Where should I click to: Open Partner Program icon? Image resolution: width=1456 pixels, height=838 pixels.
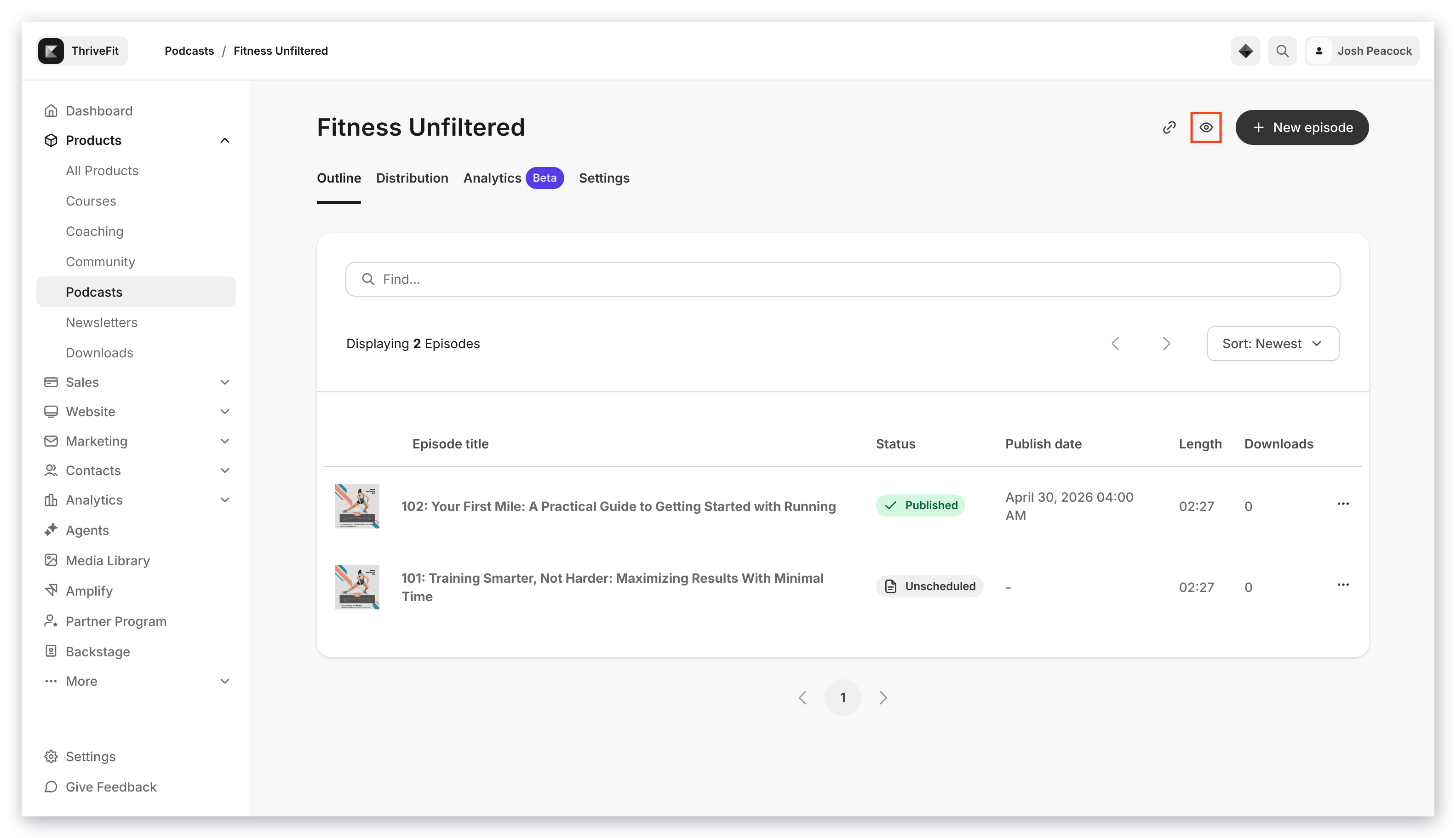[51, 621]
